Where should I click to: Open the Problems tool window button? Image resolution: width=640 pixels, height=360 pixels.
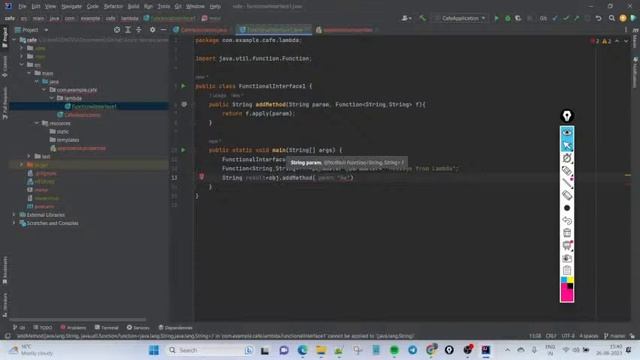pos(73,328)
